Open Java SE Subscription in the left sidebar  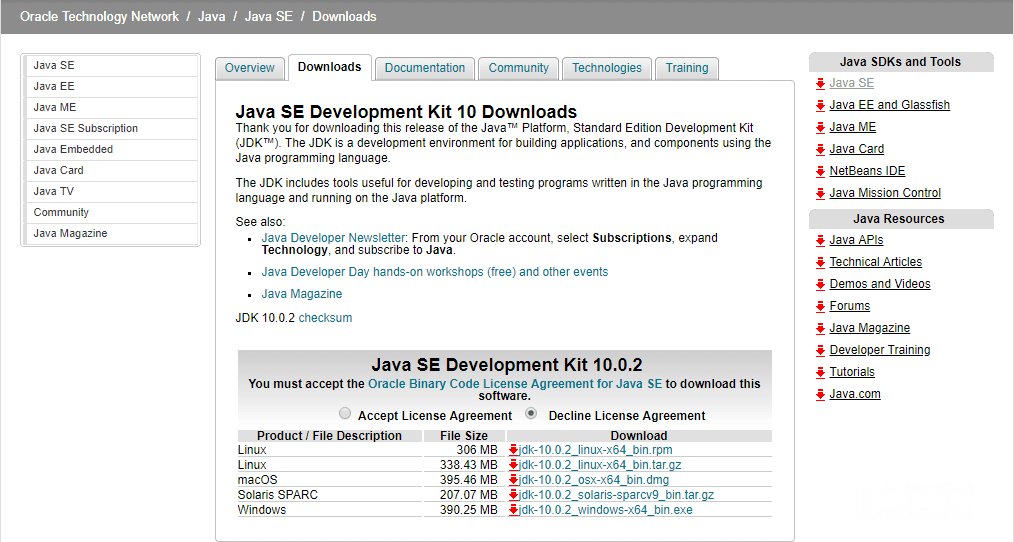point(86,128)
